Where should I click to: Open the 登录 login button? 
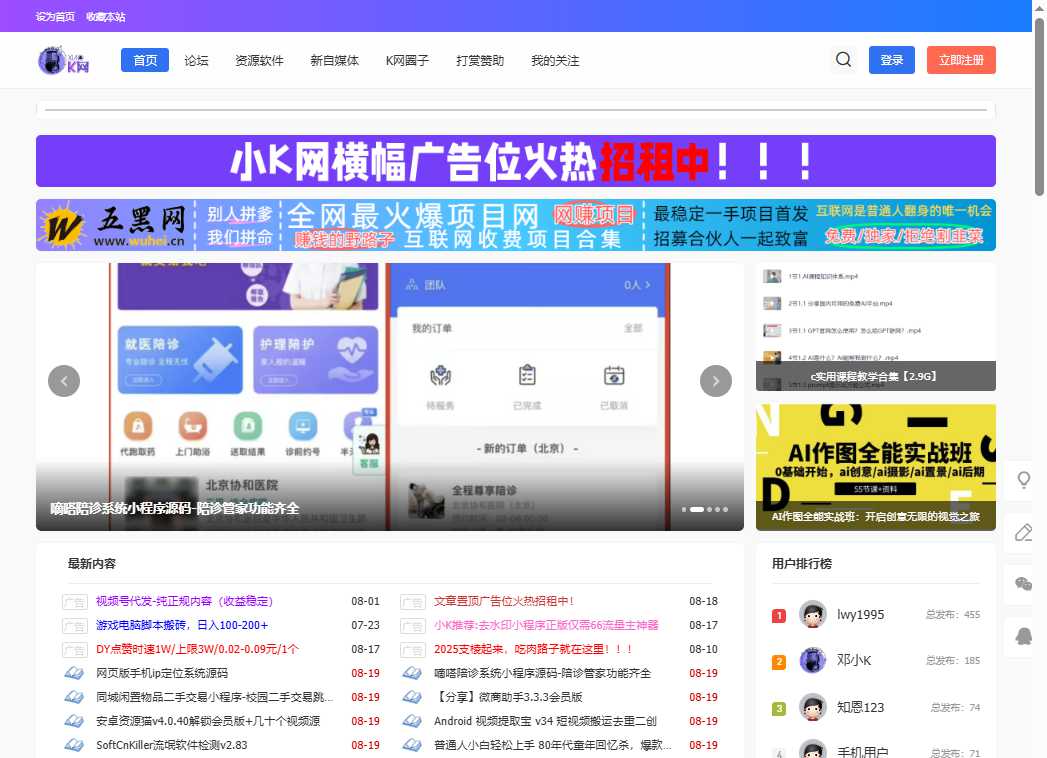pyautogui.click(x=891, y=59)
